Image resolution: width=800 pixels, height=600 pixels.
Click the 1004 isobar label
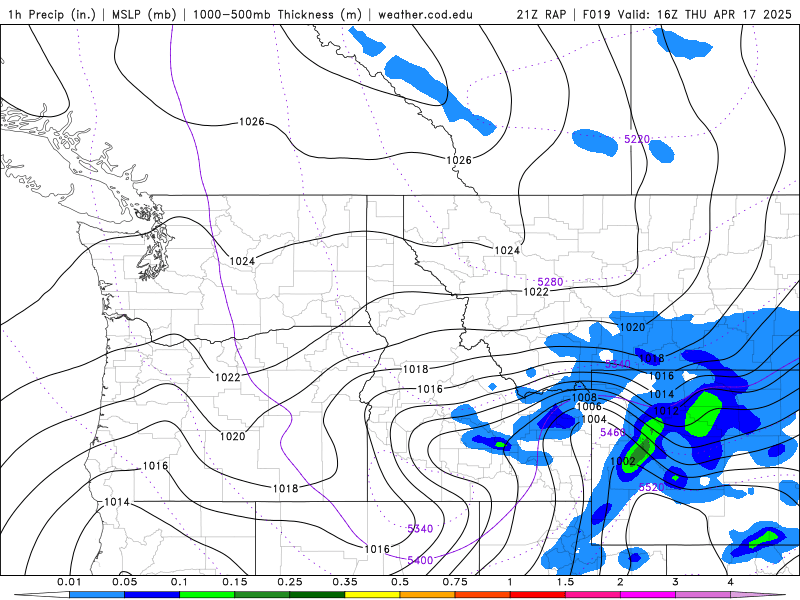pos(594,419)
